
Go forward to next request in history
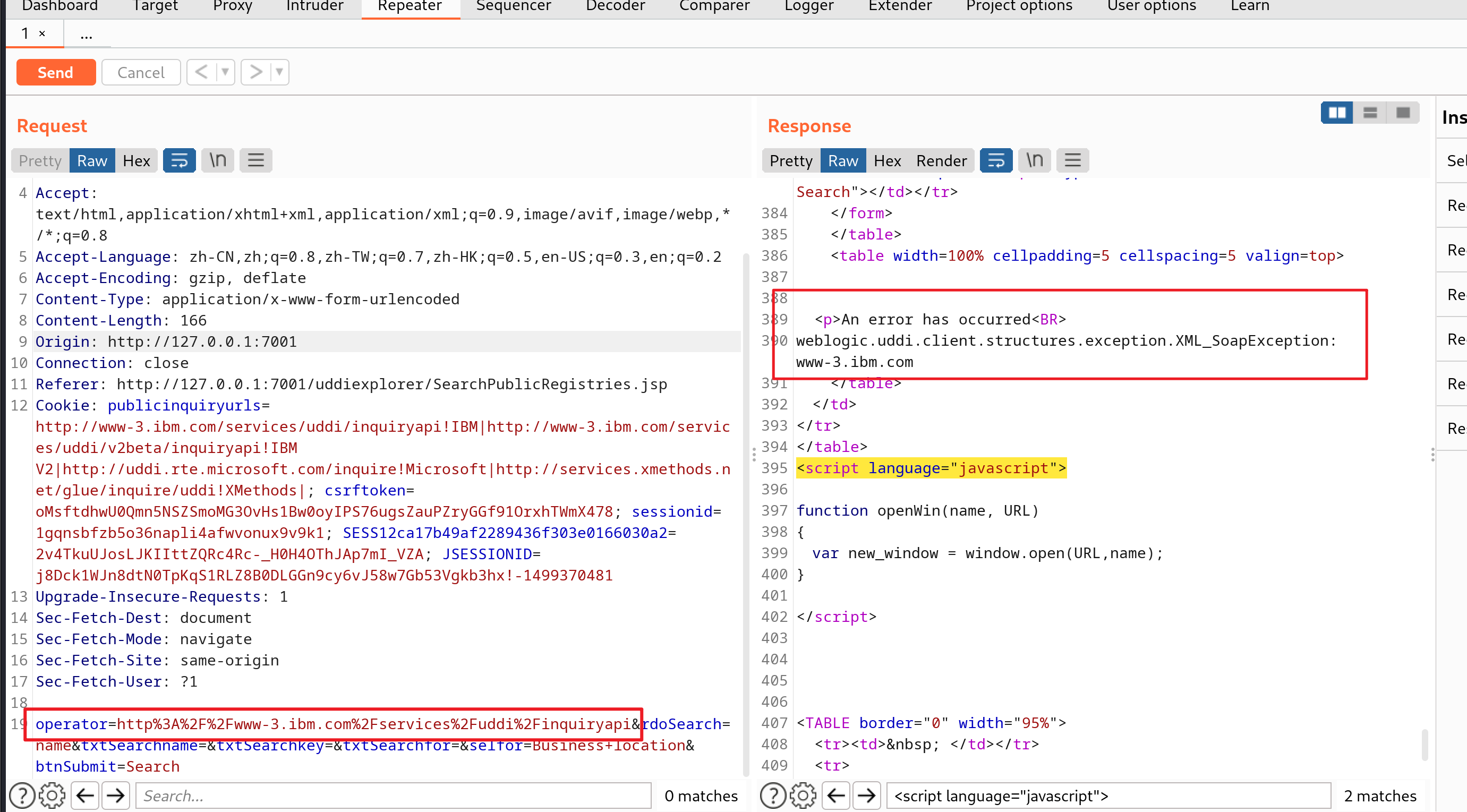(x=255, y=72)
